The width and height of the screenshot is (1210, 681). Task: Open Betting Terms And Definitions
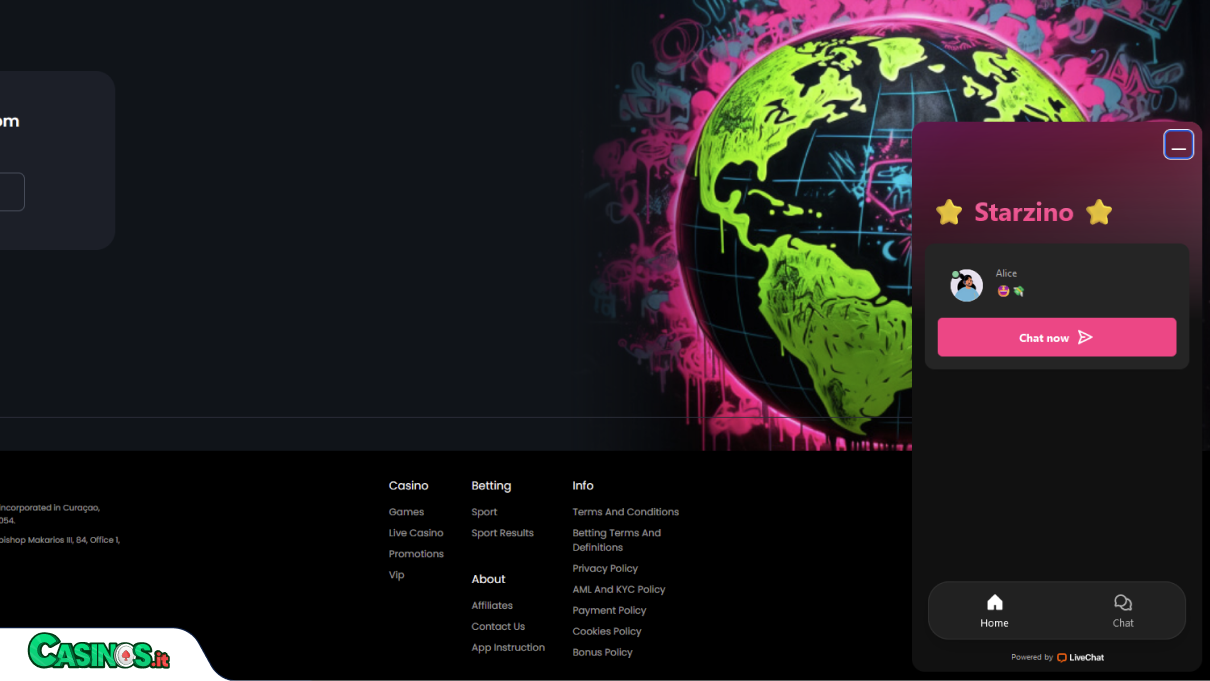point(617,540)
